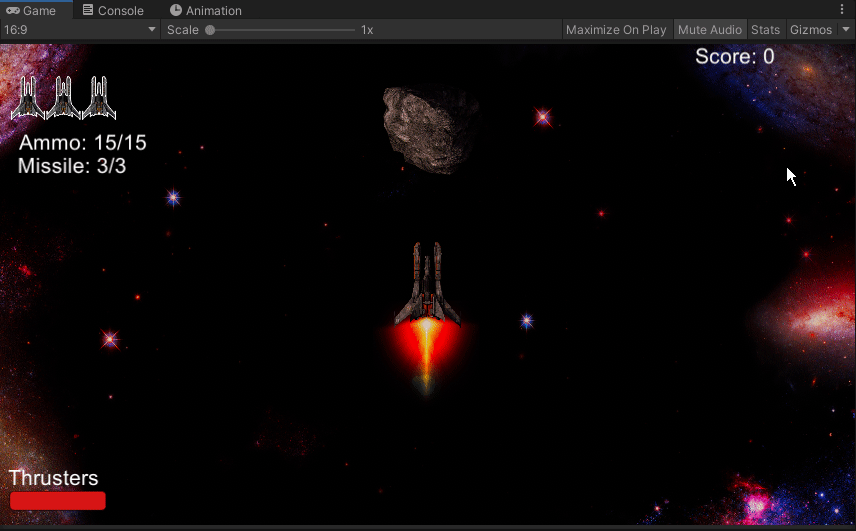The width and height of the screenshot is (856, 531).
Task: Click the Console tab list icon
Action: pyautogui.click(x=87, y=10)
